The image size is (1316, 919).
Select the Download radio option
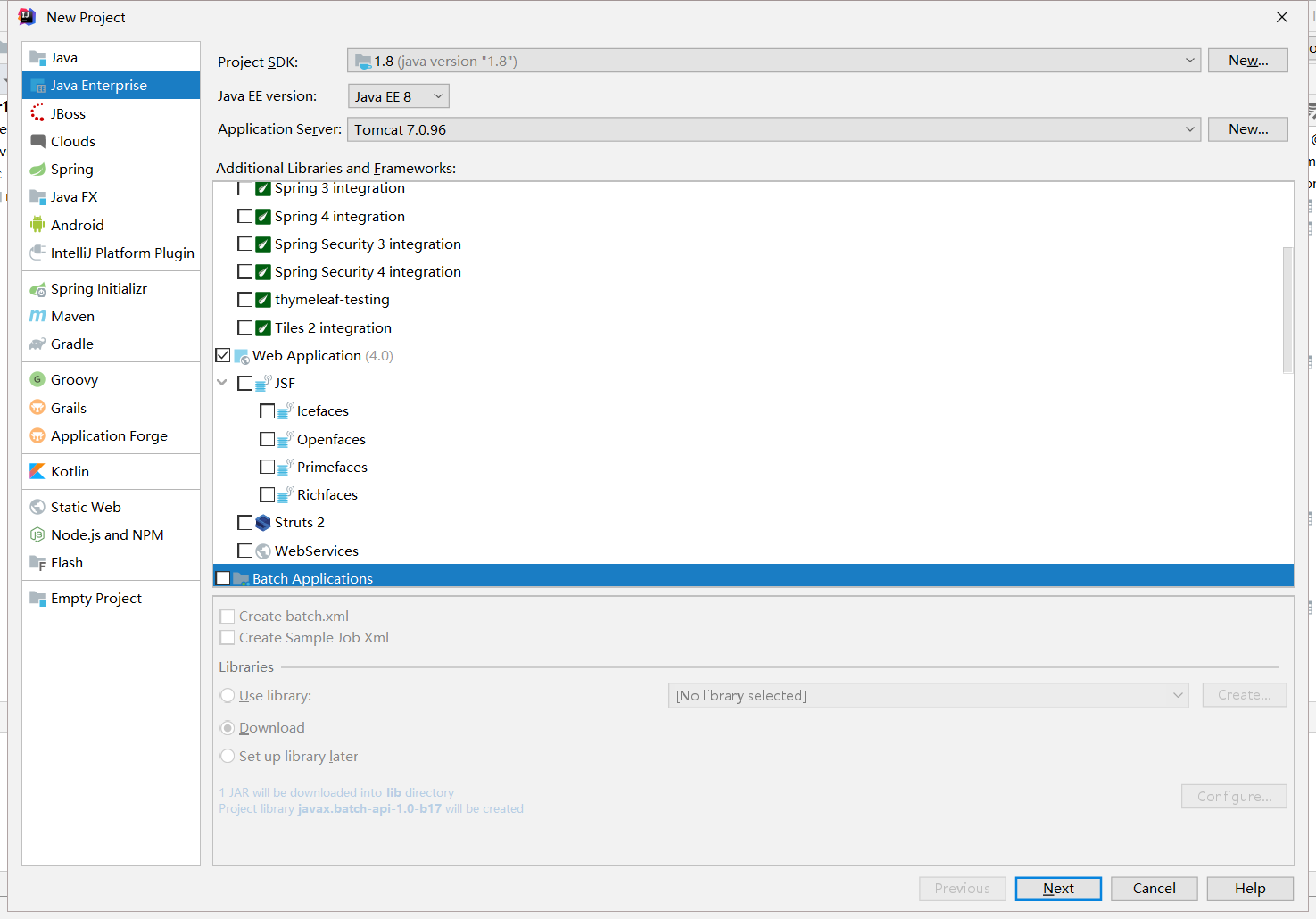(228, 728)
